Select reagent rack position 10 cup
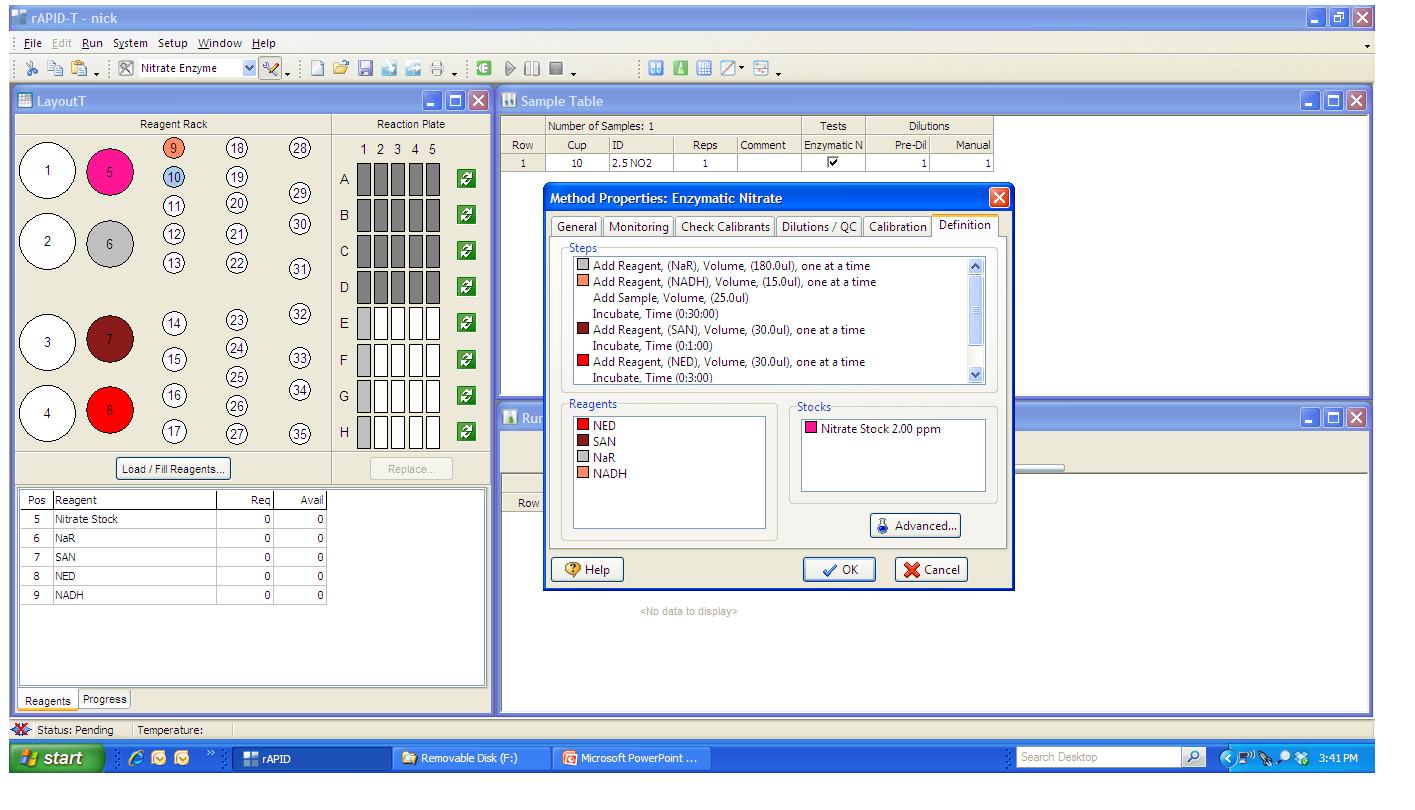Screen dimensions: 1415x810 point(174,177)
